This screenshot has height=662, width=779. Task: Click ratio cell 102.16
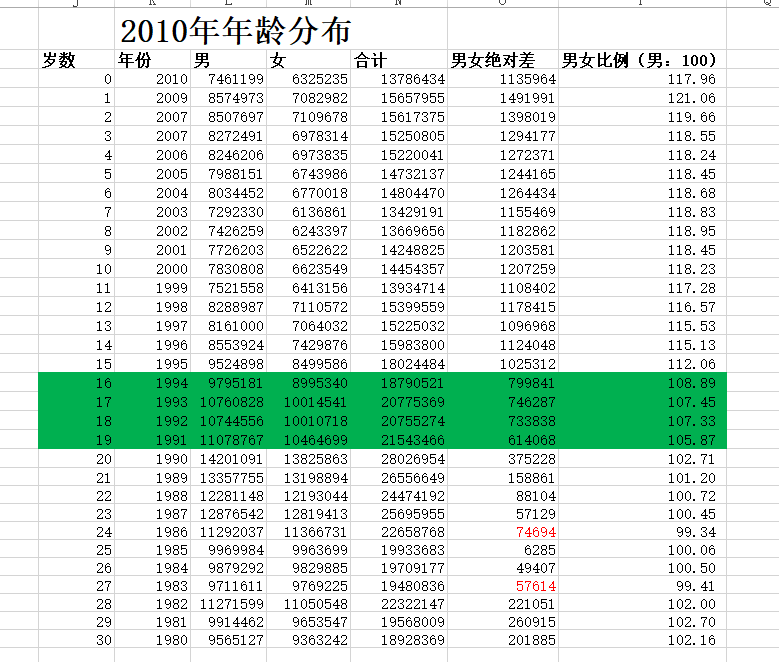692,640
